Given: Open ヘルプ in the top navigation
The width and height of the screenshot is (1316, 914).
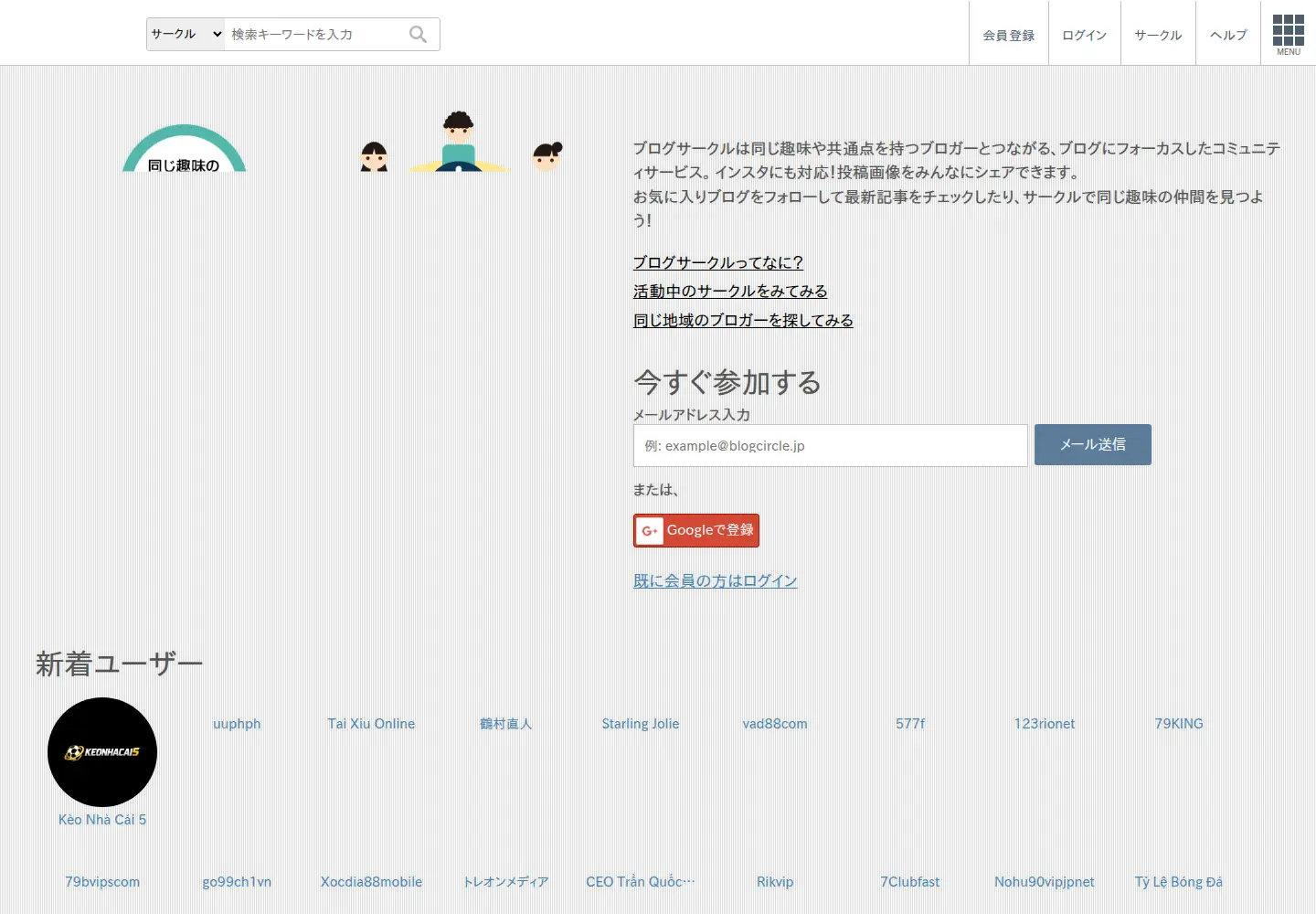Looking at the screenshot, I should 1228,36.
